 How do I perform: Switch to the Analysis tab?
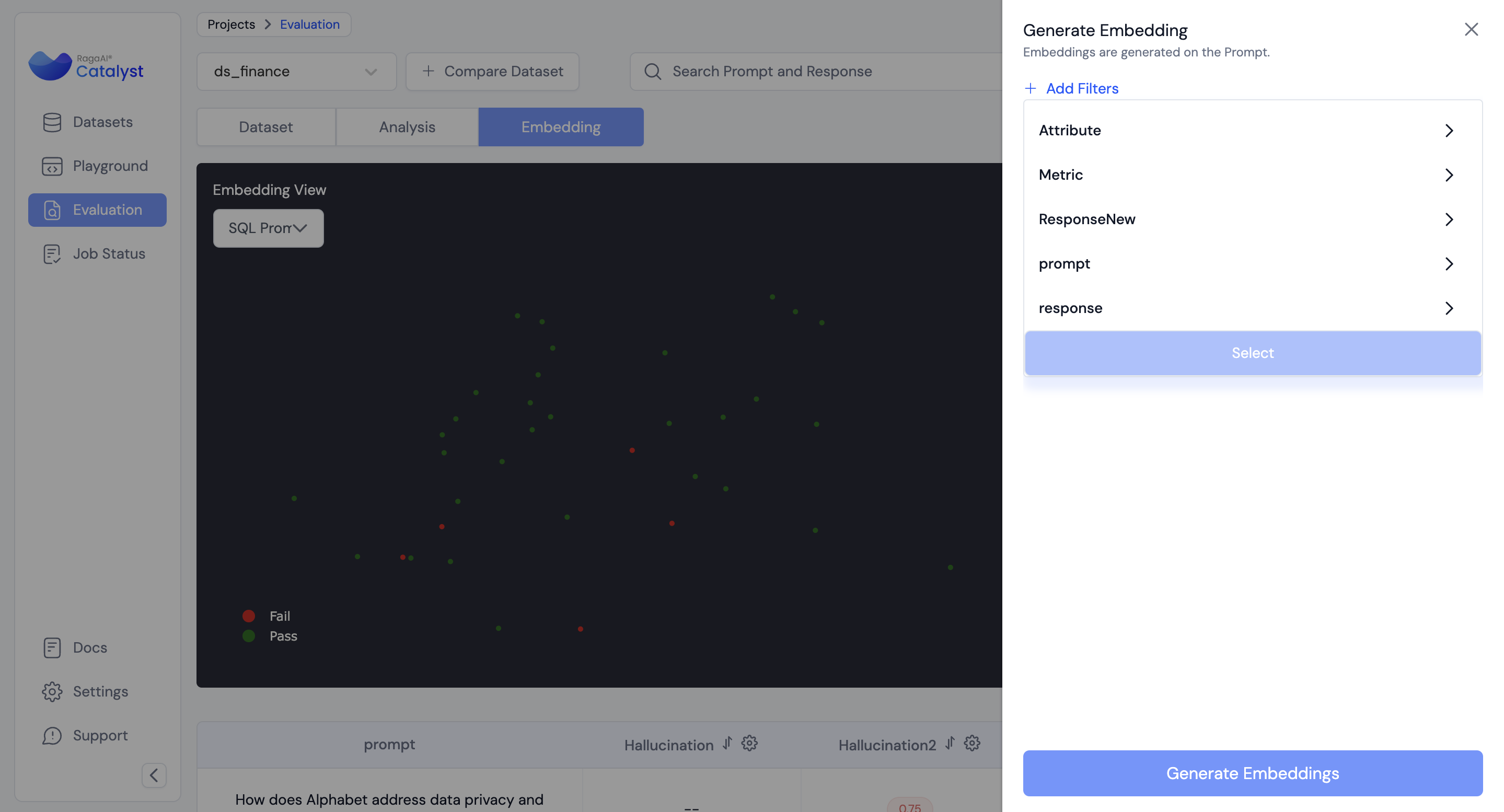407,126
